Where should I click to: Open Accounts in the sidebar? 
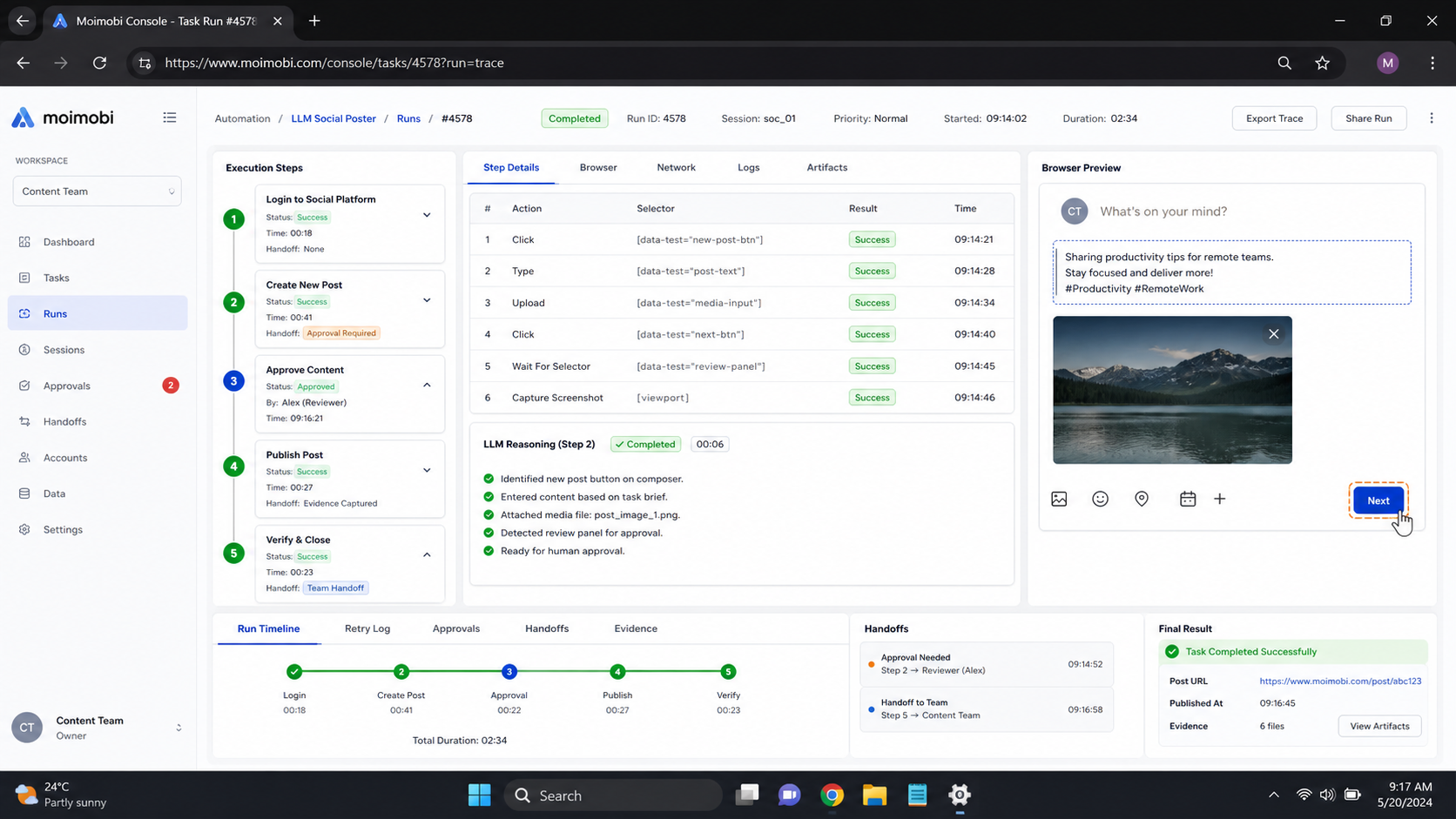[98, 458]
